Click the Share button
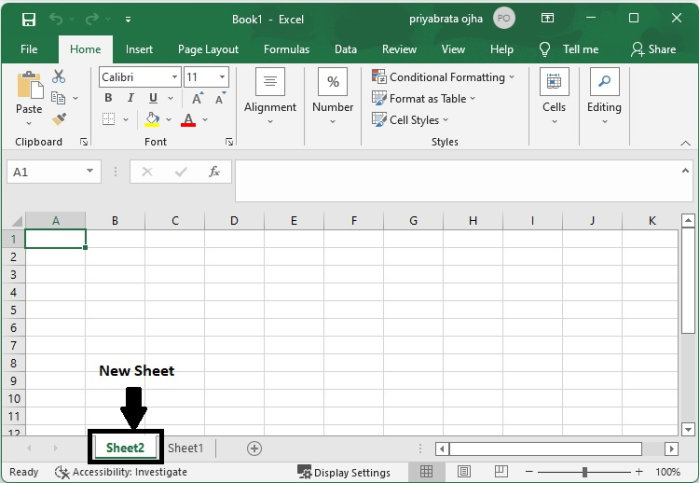Image resolution: width=700 pixels, height=483 pixels. [x=653, y=49]
